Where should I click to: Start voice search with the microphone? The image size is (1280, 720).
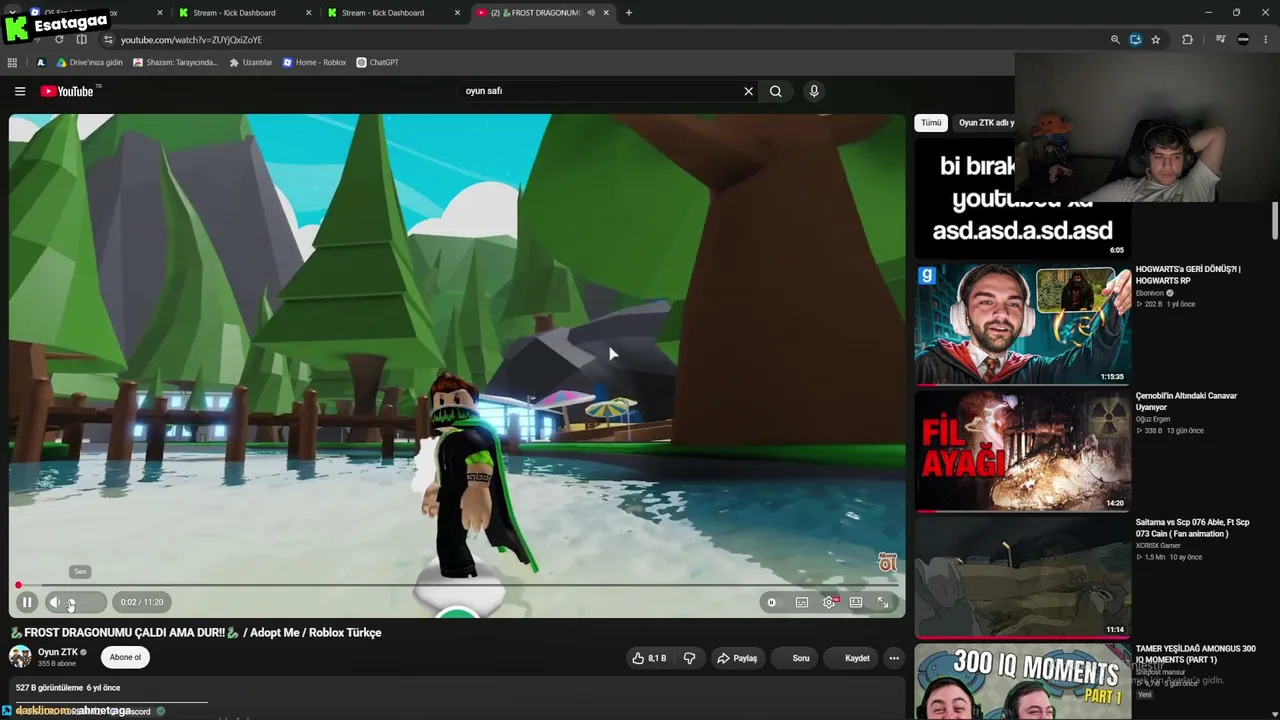tap(814, 91)
